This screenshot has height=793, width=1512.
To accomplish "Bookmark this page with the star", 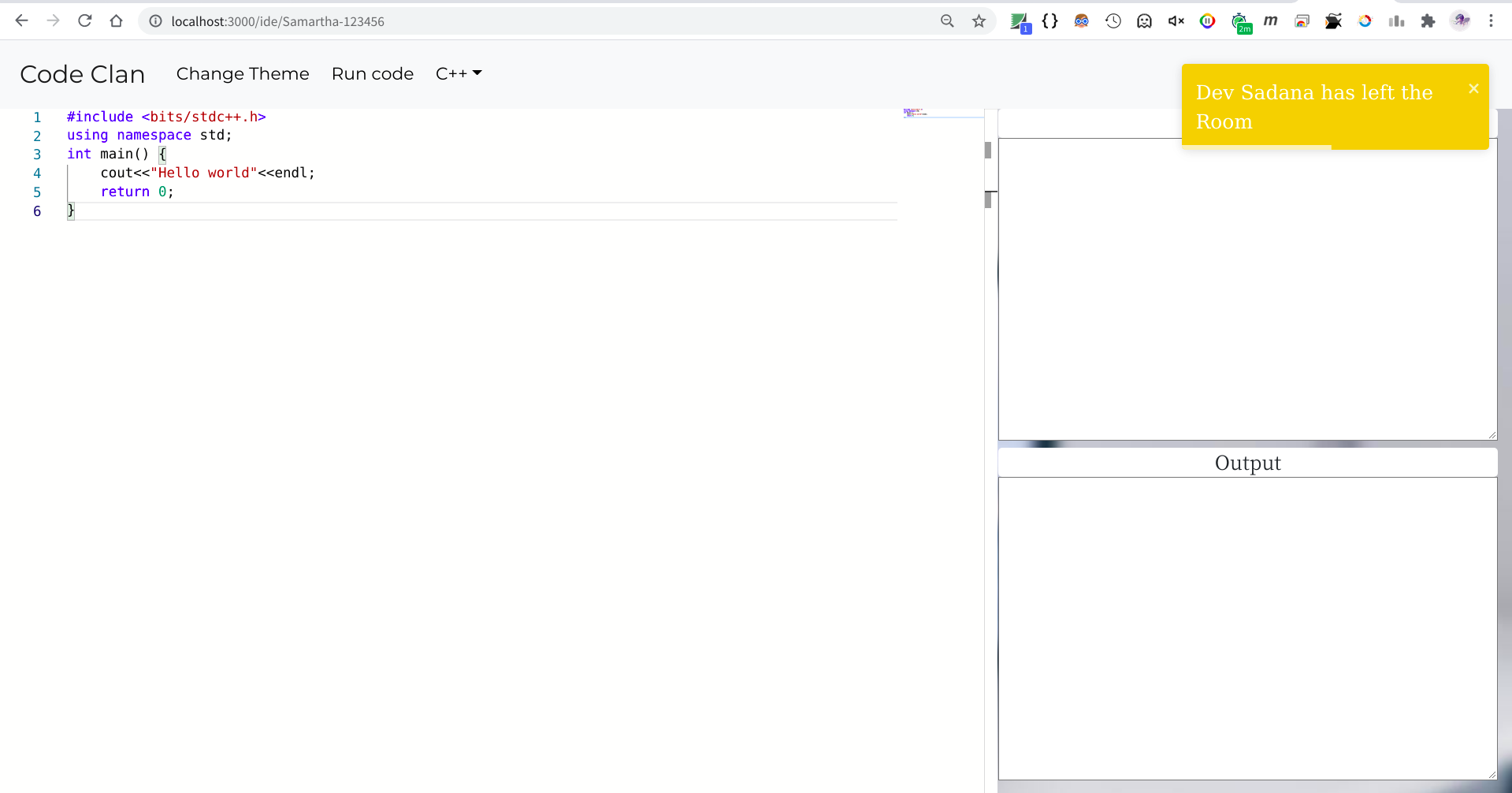I will (979, 21).
